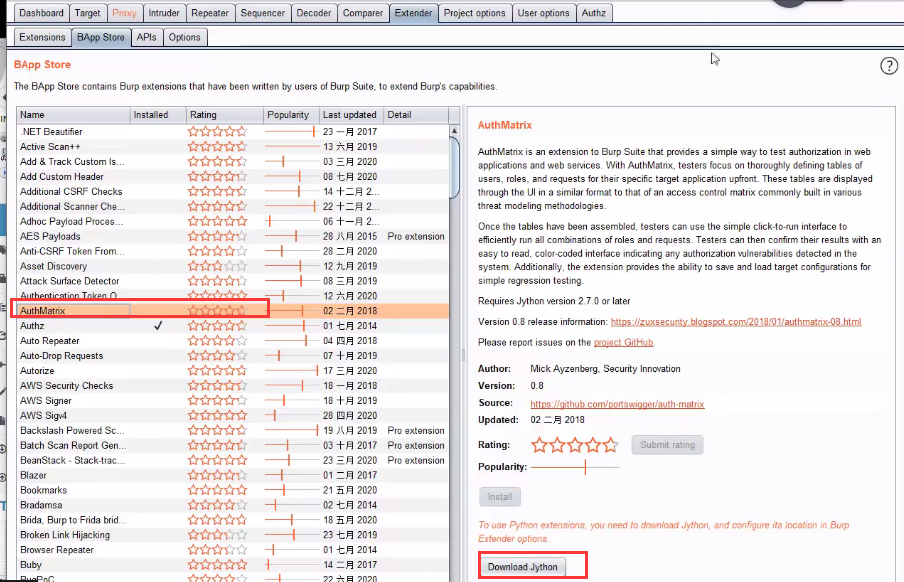
Task: Select the AWS Security Checks row
Action: pos(70,386)
